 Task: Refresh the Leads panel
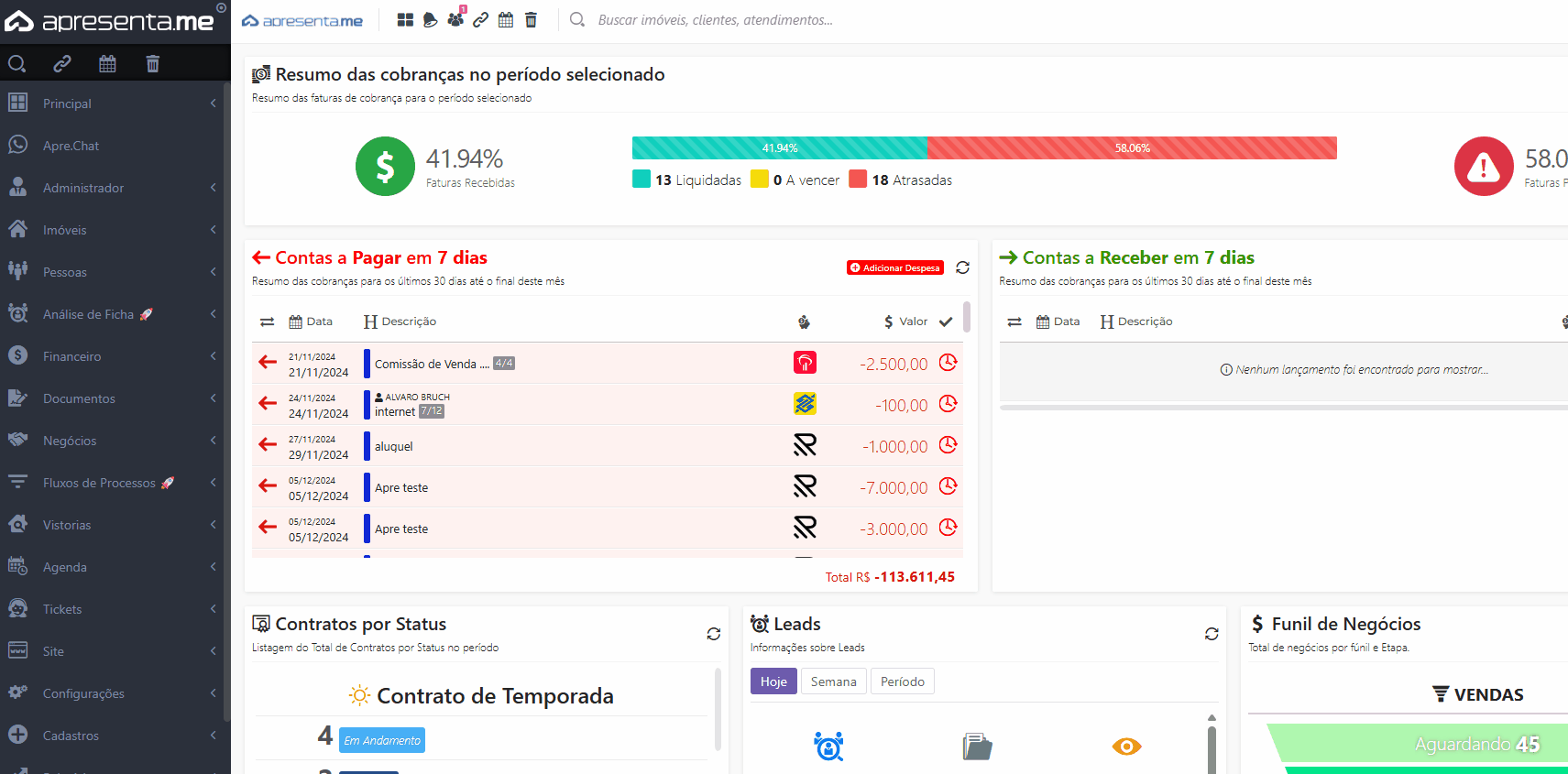pos(1212,634)
